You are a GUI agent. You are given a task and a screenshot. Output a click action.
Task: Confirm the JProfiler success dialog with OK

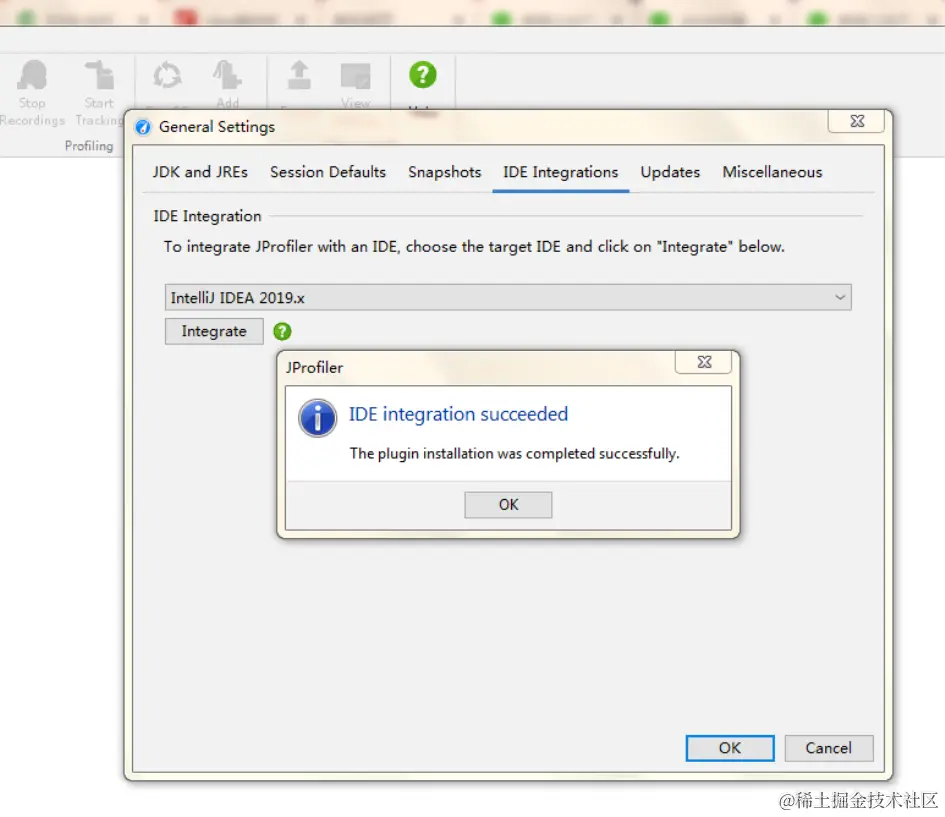click(x=508, y=505)
